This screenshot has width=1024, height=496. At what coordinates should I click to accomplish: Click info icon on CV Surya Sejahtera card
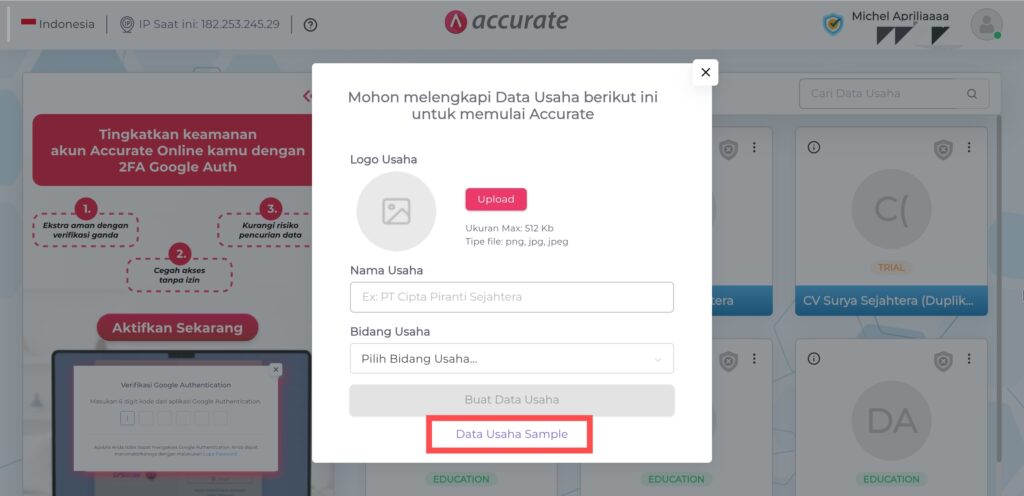click(x=814, y=147)
